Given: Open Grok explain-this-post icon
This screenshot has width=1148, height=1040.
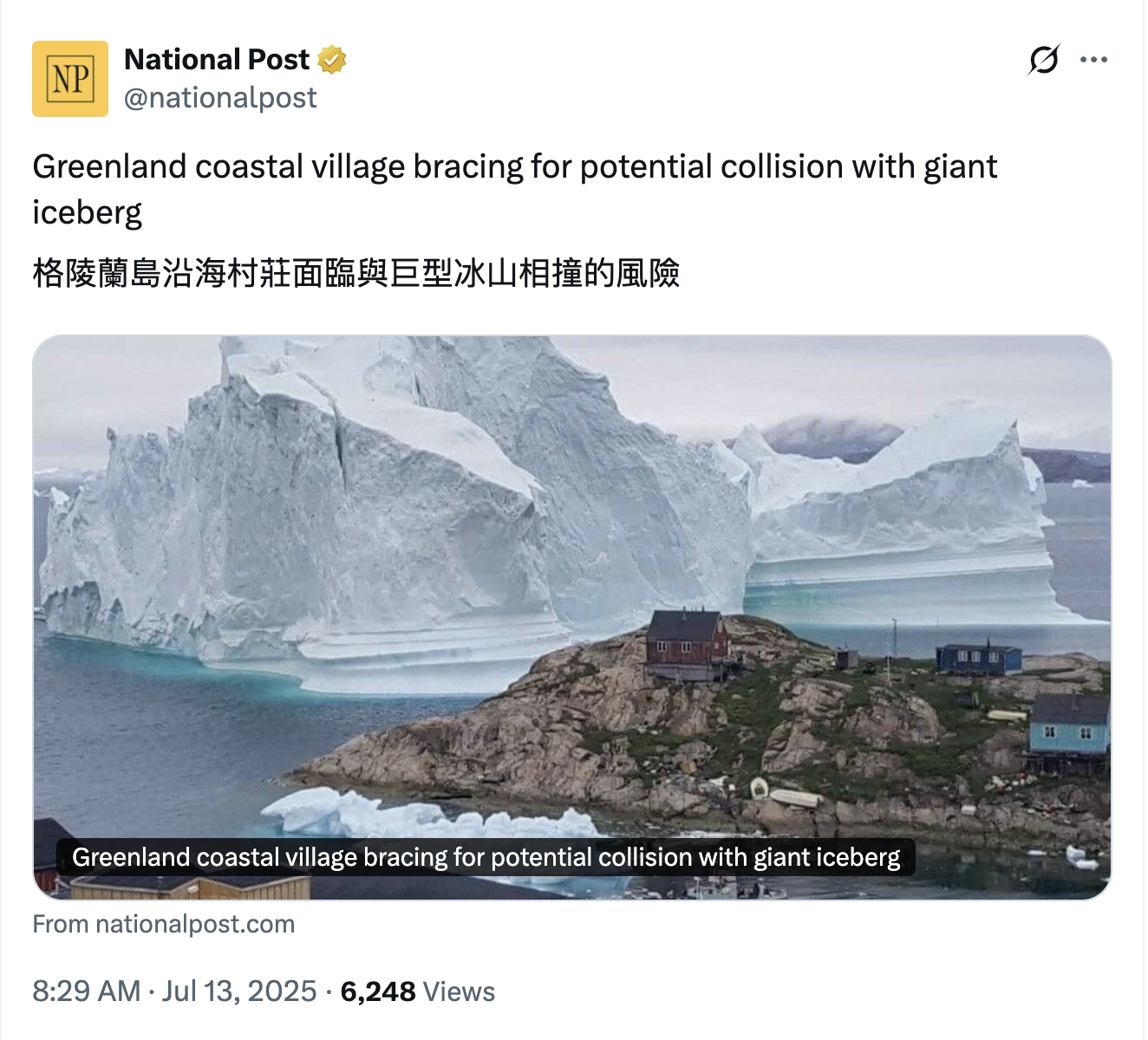Looking at the screenshot, I should [1044, 60].
